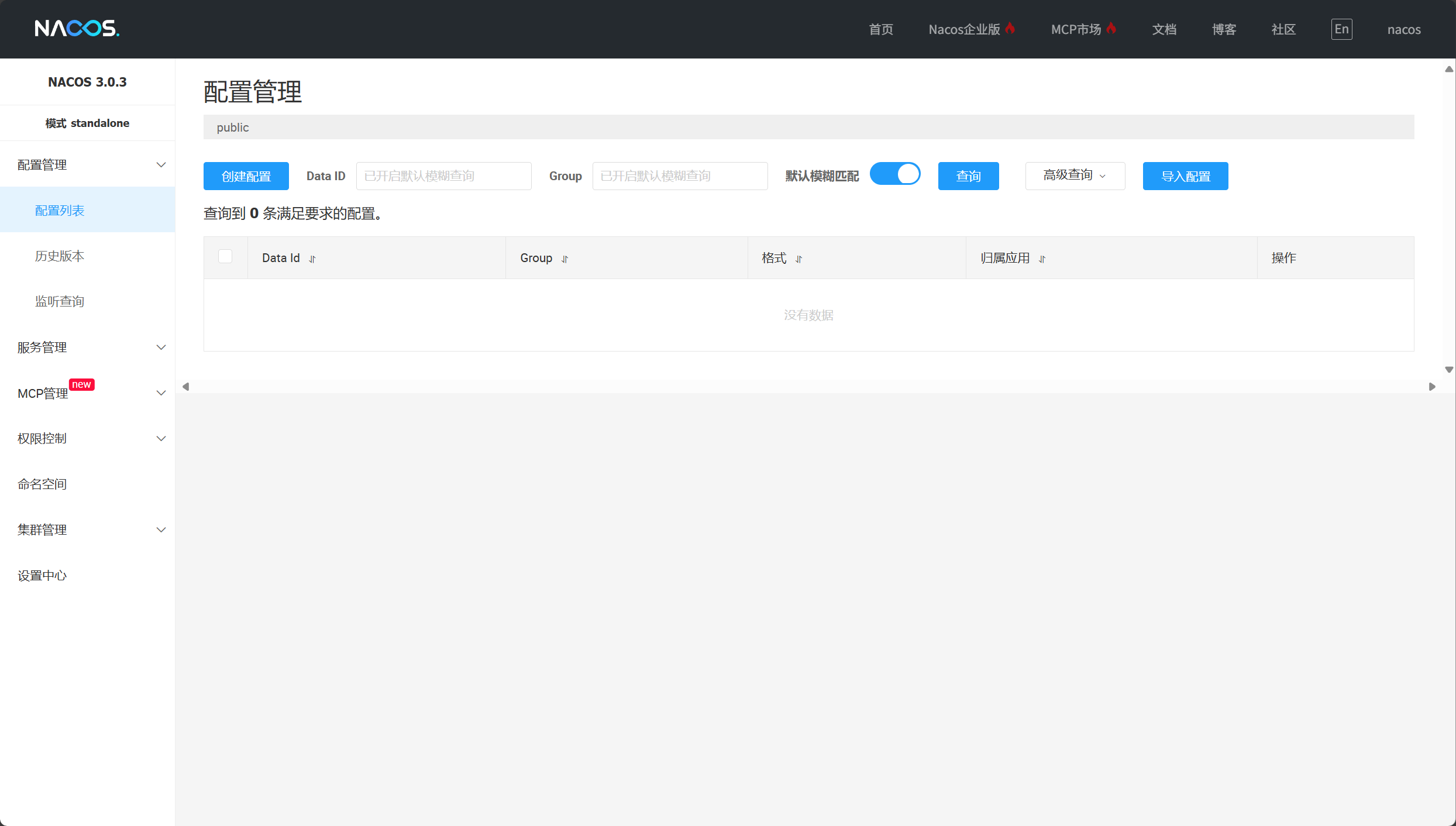Go to 命名空间 in the sidebar
The image size is (1456, 826).
point(42,484)
